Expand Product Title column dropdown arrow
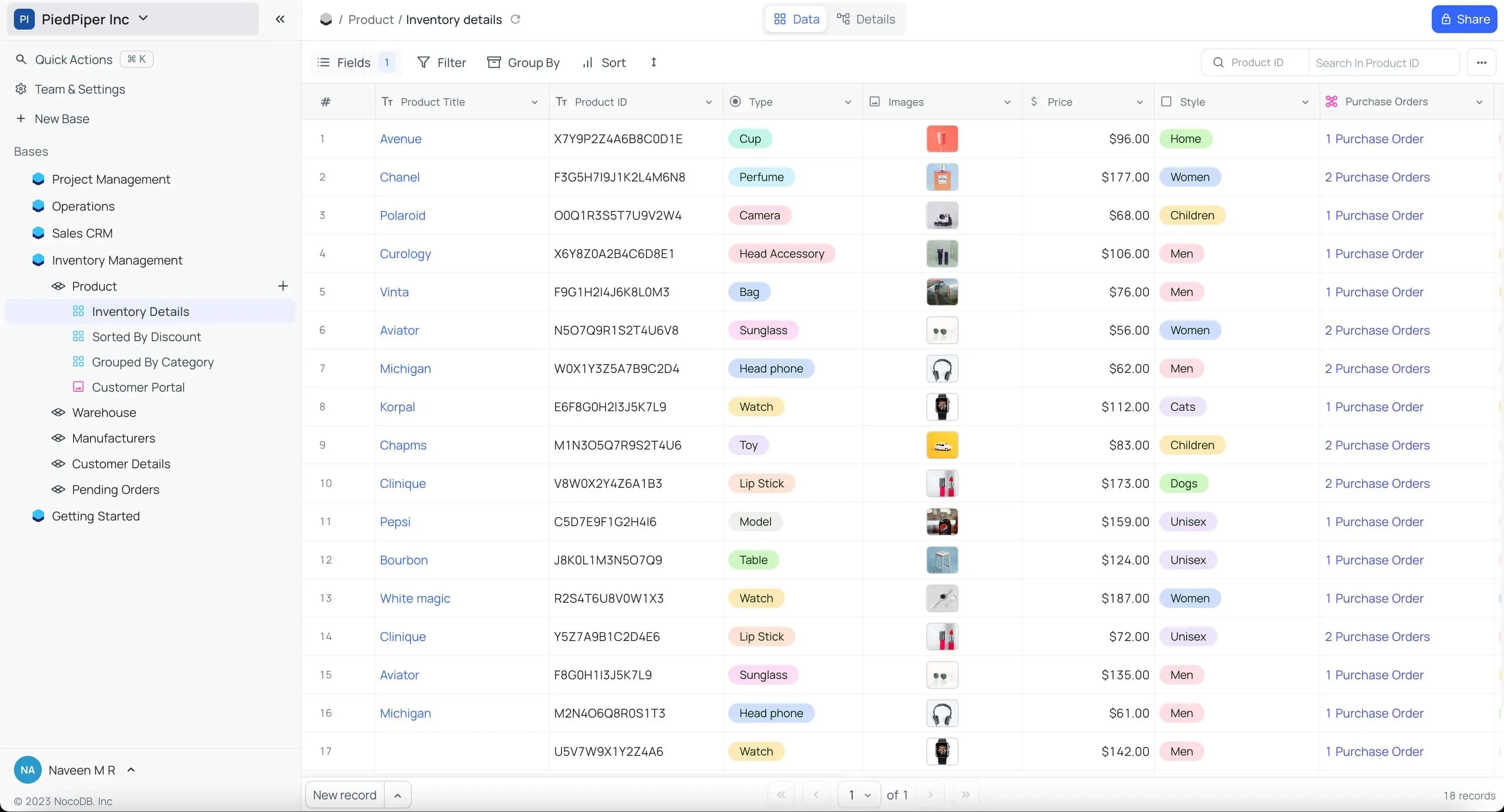The image size is (1504, 812). click(x=534, y=102)
